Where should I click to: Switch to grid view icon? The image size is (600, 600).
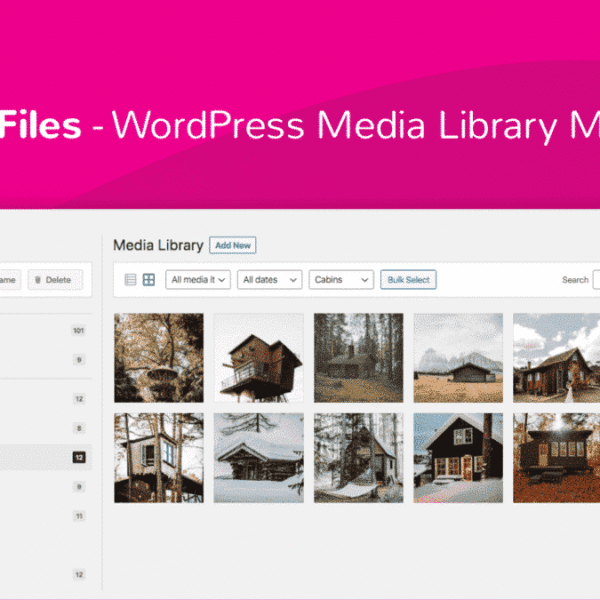click(x=148, y=280)
